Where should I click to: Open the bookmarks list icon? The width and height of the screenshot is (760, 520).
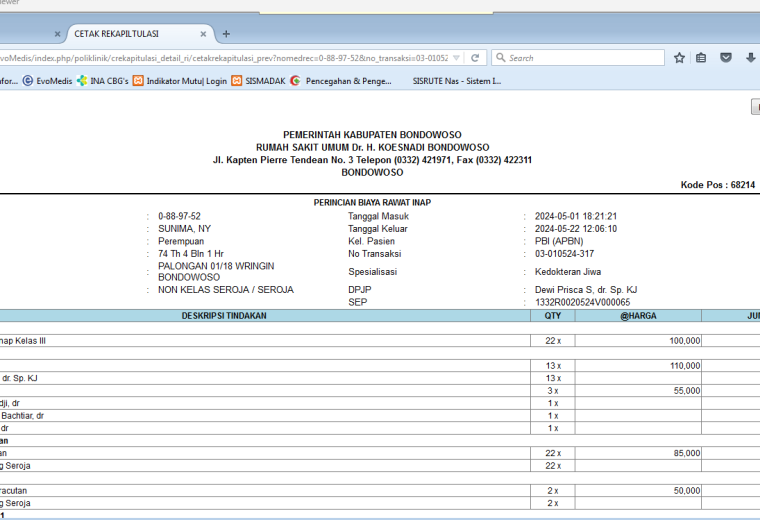point(701,58)
